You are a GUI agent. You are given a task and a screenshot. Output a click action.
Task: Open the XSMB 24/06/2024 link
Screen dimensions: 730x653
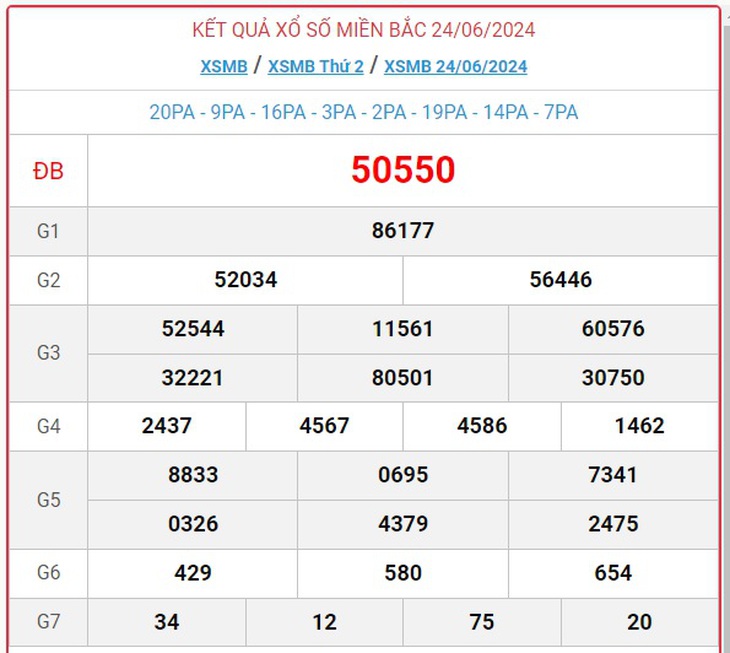click(455, 67)
